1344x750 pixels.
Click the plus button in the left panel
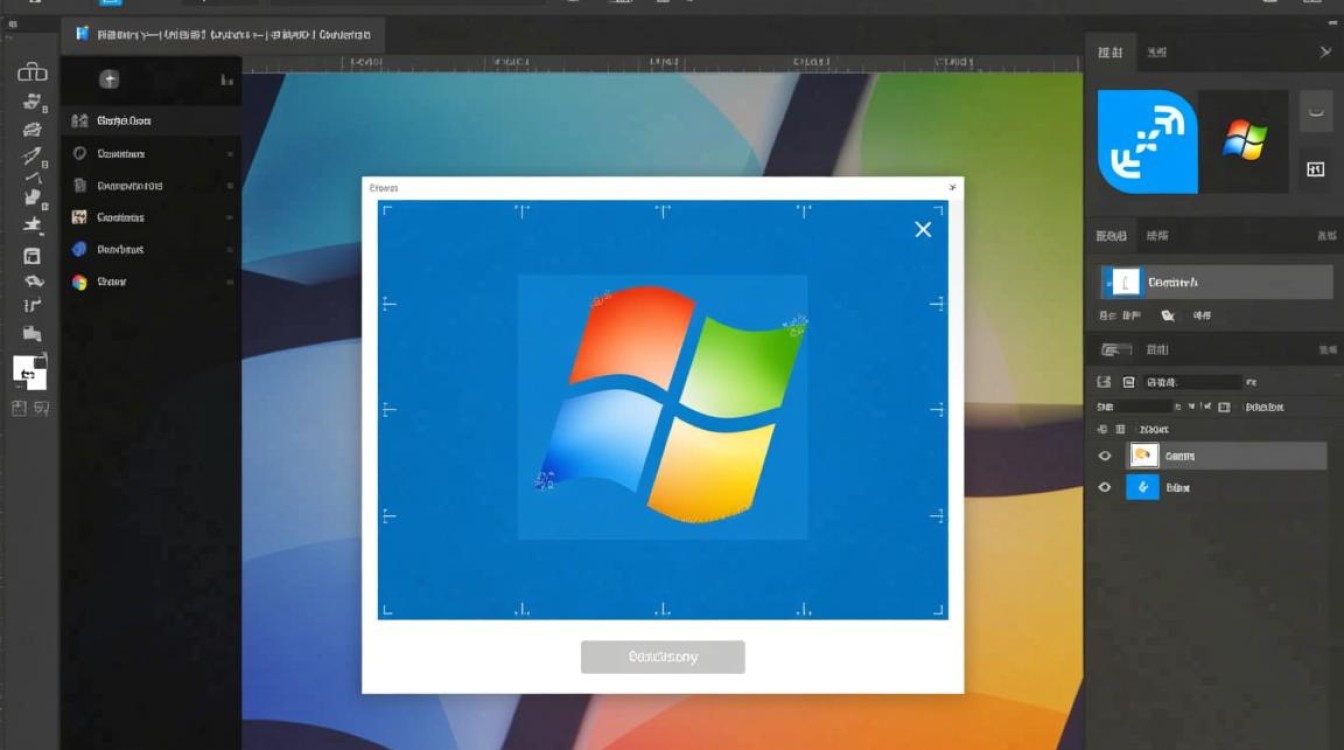pyautogui.click(x=109, y=80)
